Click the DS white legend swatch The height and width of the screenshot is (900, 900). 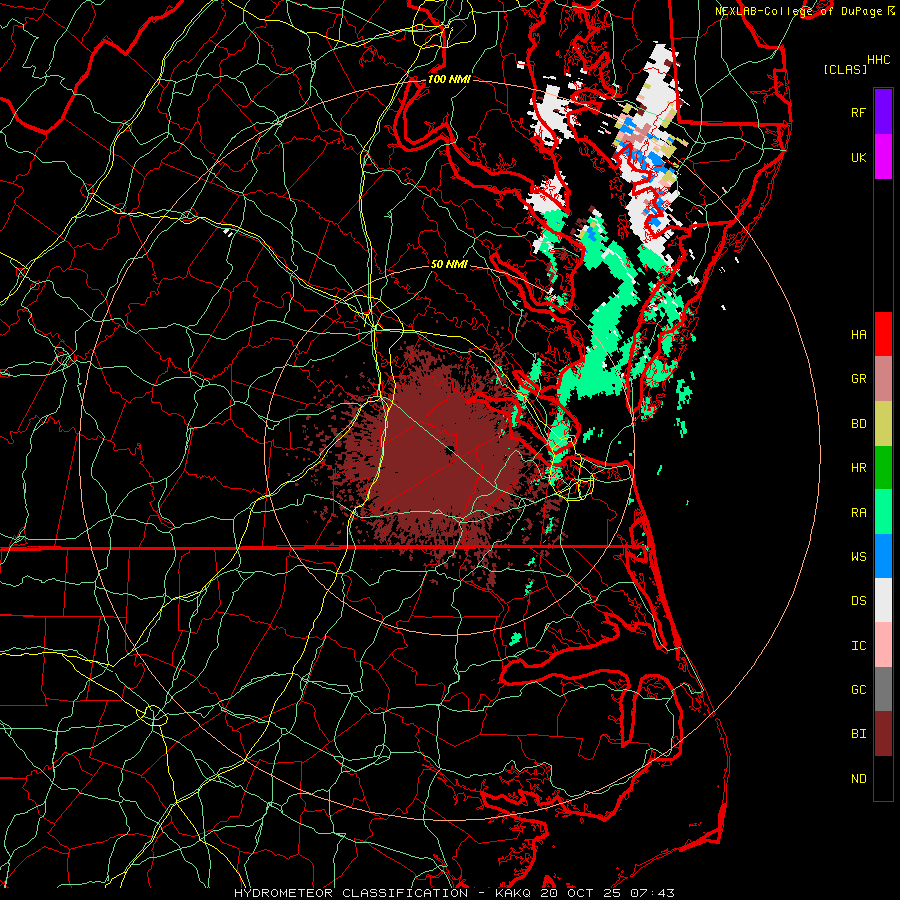[x=883, y=600]
